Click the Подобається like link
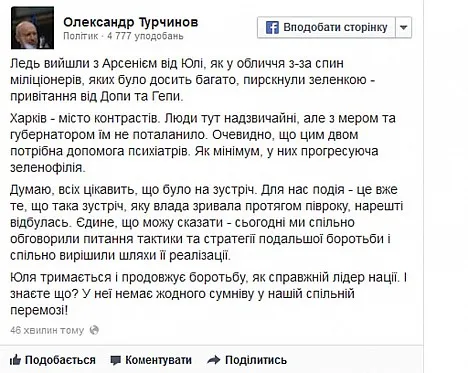Screen dimensions: 468x373 click(60, 360)
